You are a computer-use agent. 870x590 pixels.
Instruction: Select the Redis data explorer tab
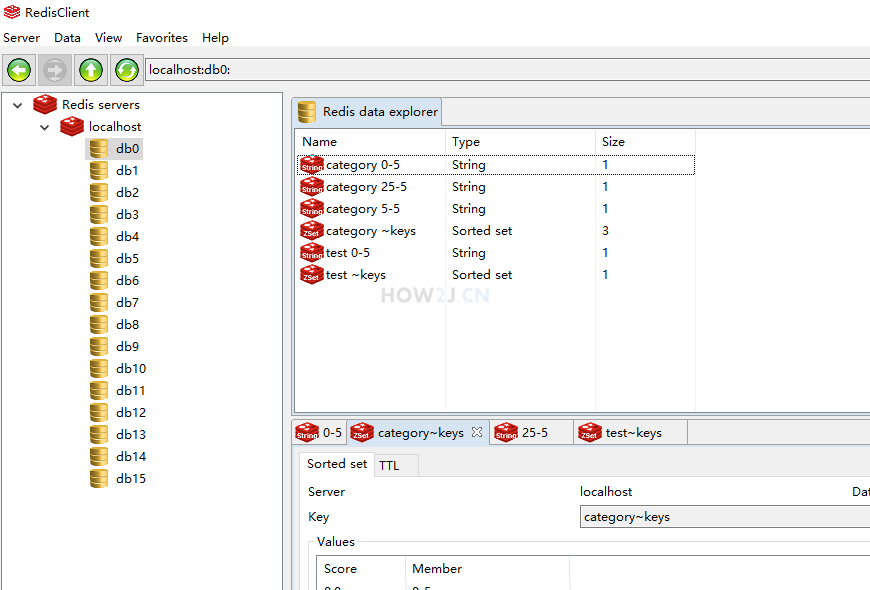tap(367, 112)
